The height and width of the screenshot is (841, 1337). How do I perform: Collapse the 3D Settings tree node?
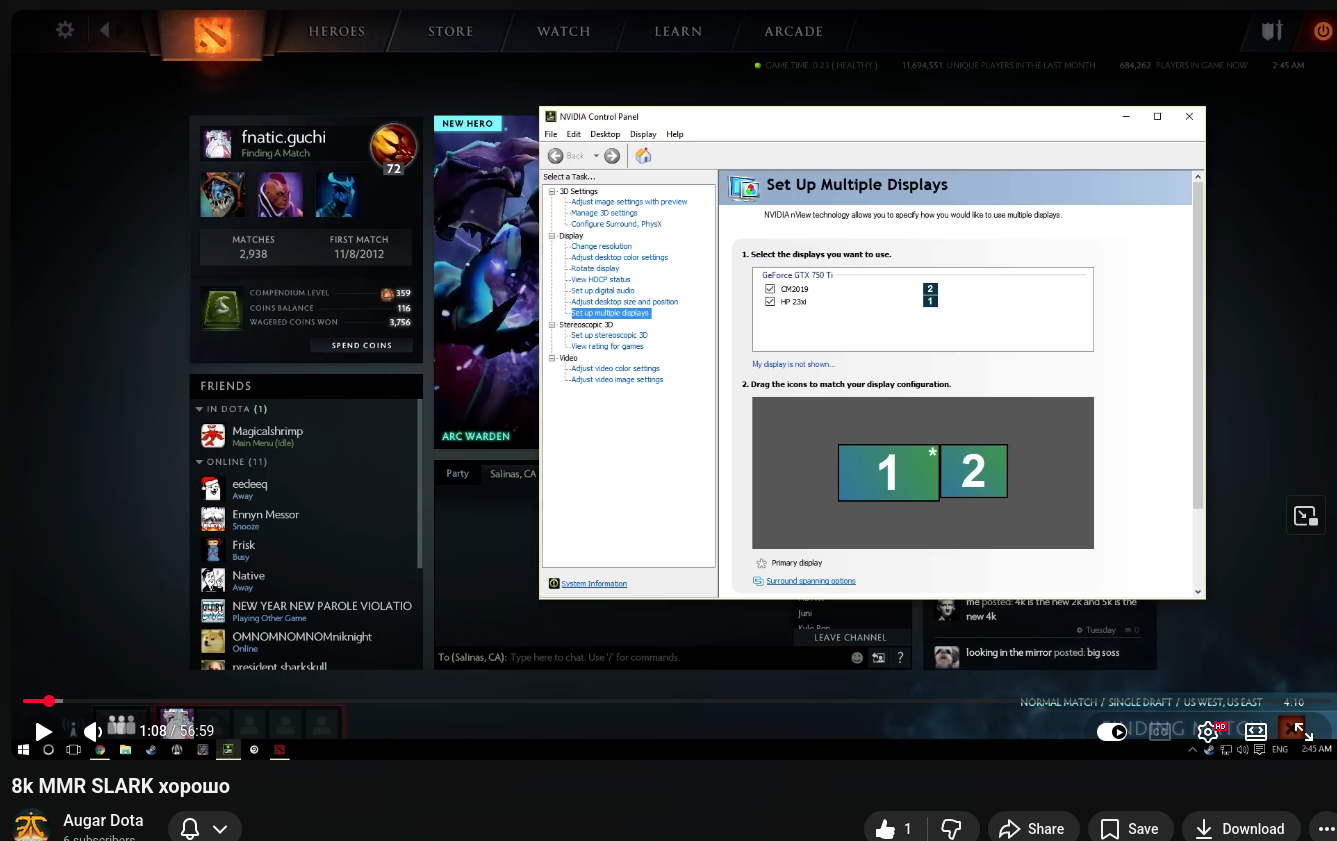point(551,191)
